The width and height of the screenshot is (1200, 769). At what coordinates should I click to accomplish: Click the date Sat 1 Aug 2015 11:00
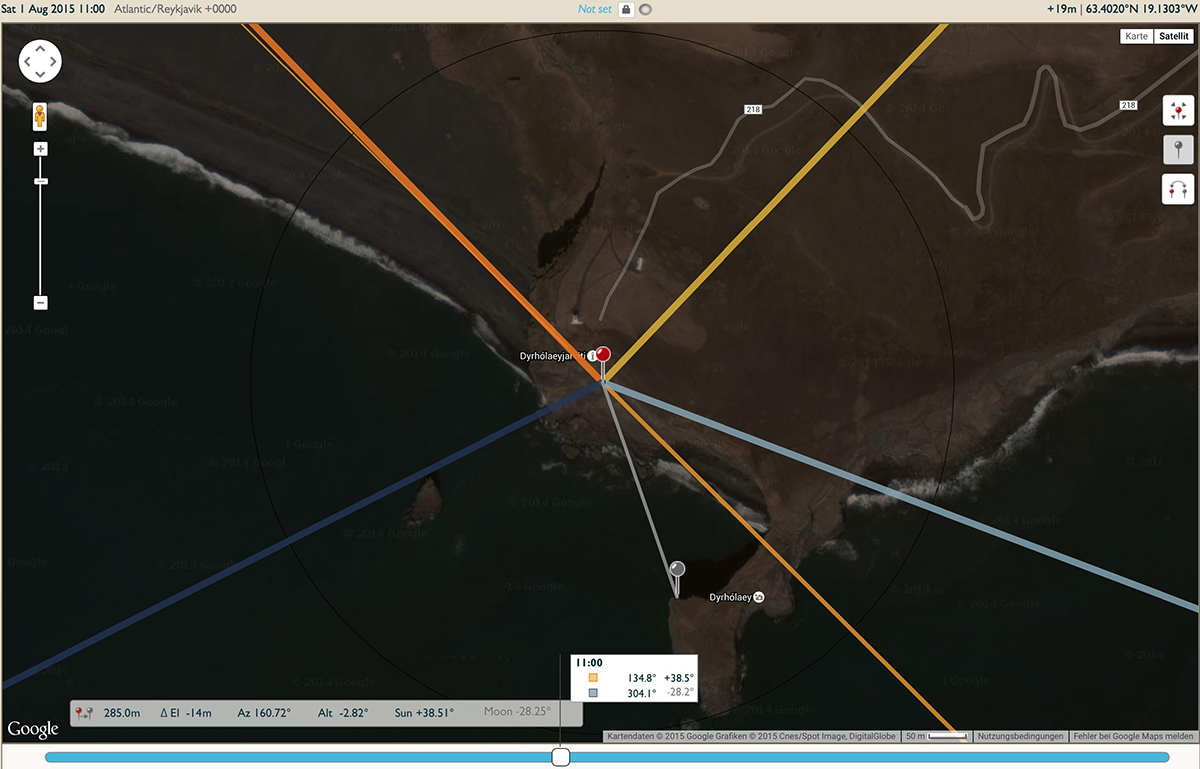tap(54, 9)
